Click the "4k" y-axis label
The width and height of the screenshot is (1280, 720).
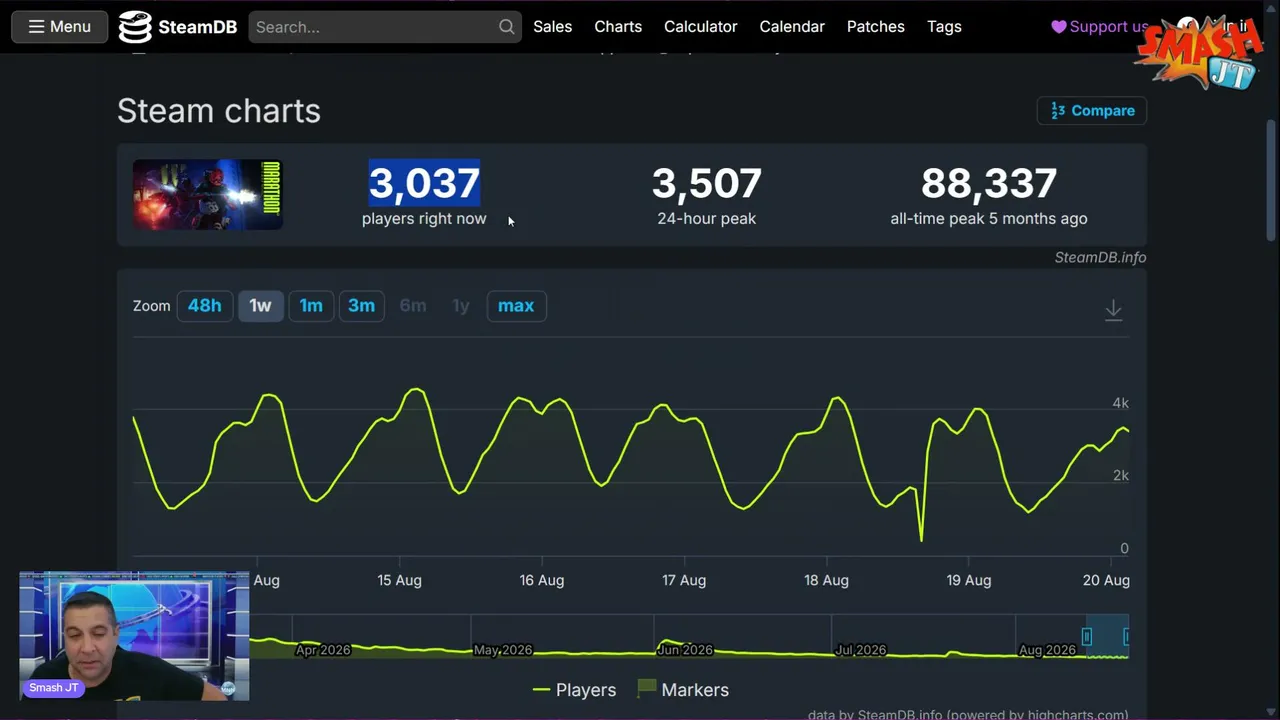pos(1120,403)
